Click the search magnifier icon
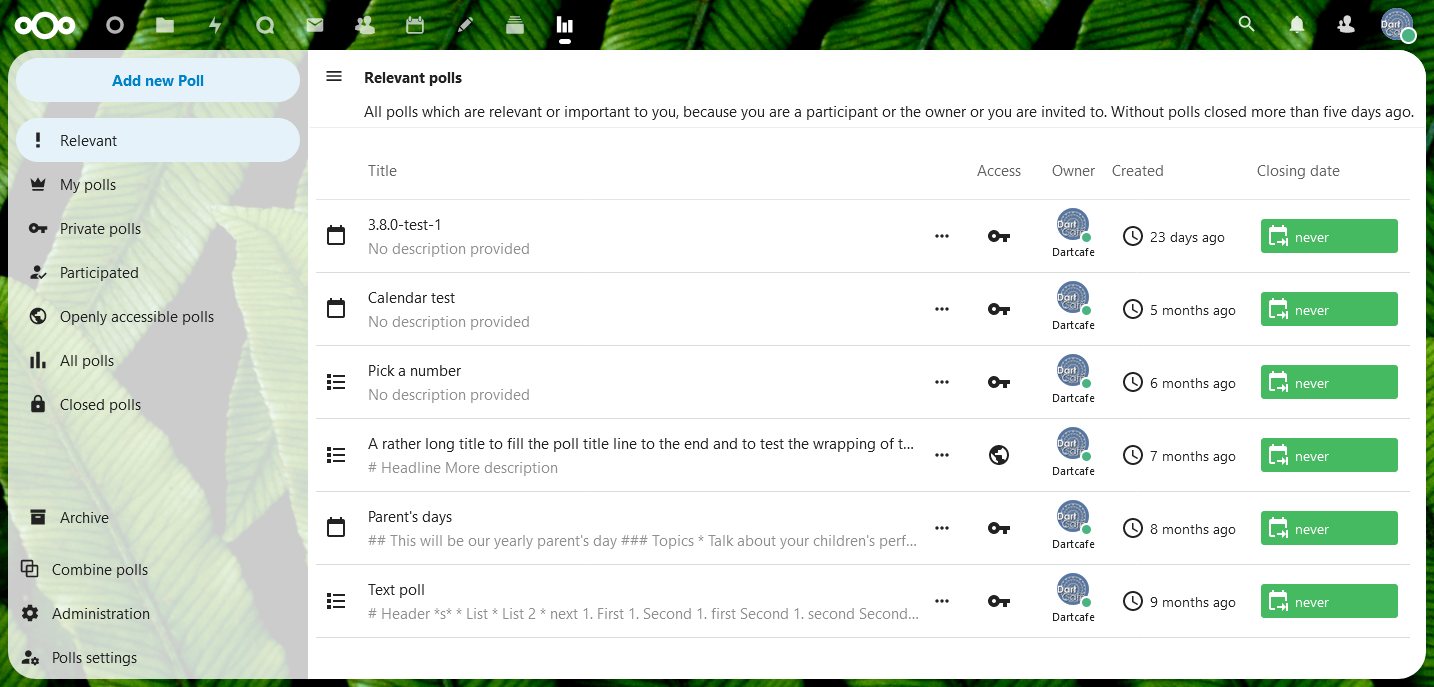Viewport: 1434px width, 687px height. (1246, 24)
